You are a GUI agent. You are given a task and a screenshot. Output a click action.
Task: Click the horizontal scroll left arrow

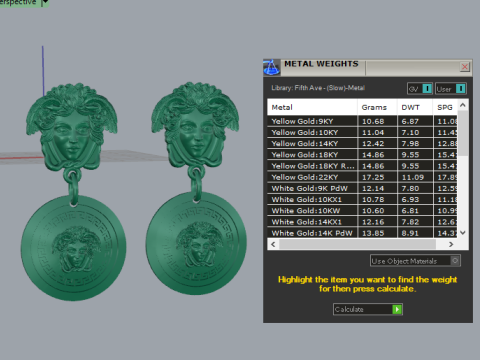(273, 244)
